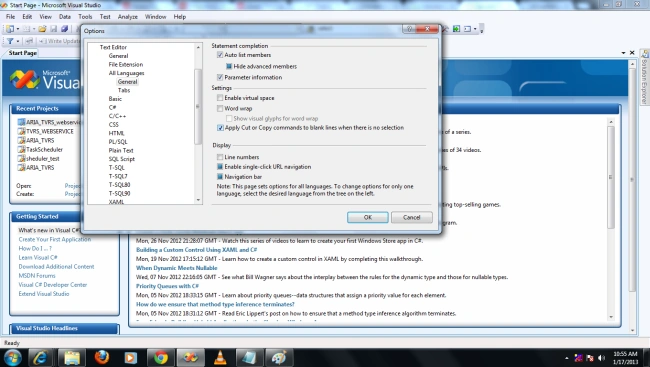
Task: Toggle Parameter information checkbox
Action: [x=220, y=77]
